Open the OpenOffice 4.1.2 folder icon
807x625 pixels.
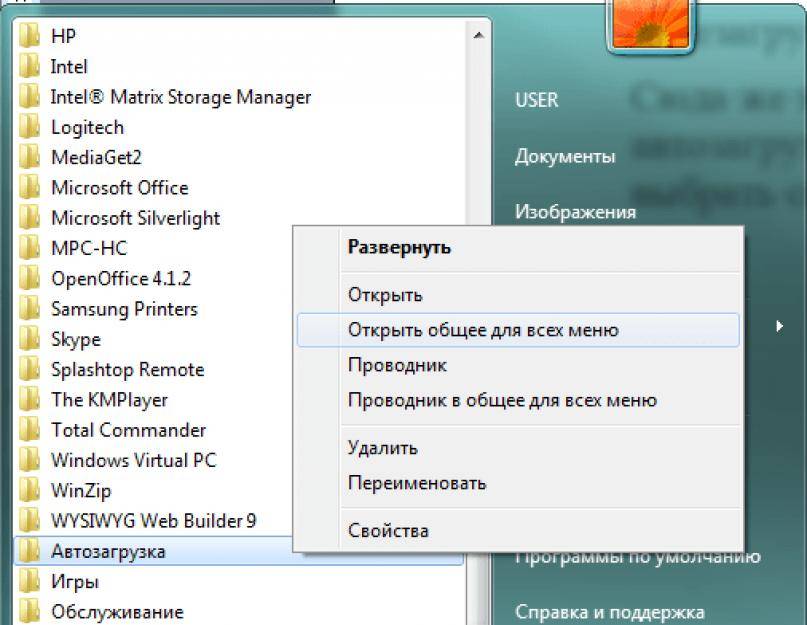(29, 279)
